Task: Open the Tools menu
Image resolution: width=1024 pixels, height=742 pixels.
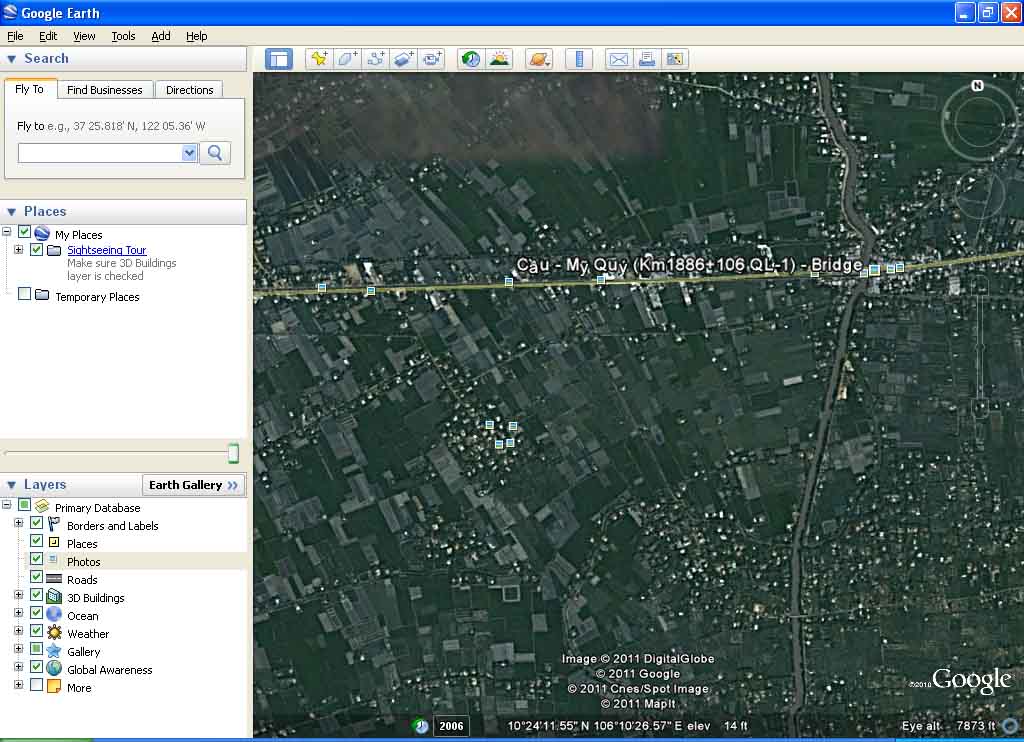Action: click(123, 36)
